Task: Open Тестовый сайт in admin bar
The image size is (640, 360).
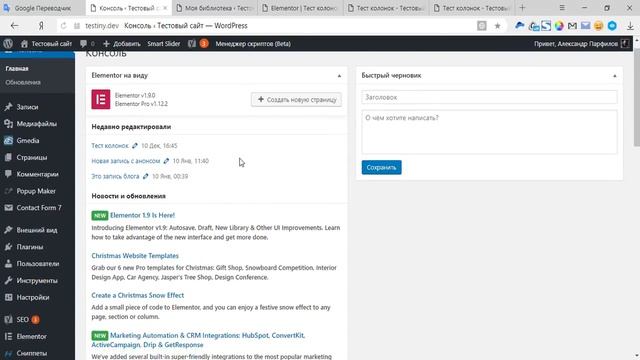Action: pyautogui.click(x=46, y=44)
